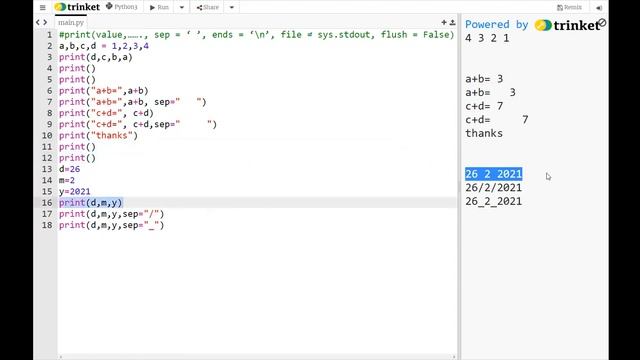Click the Remix button
Screen dimensions: 640x360
pos(569,7)
